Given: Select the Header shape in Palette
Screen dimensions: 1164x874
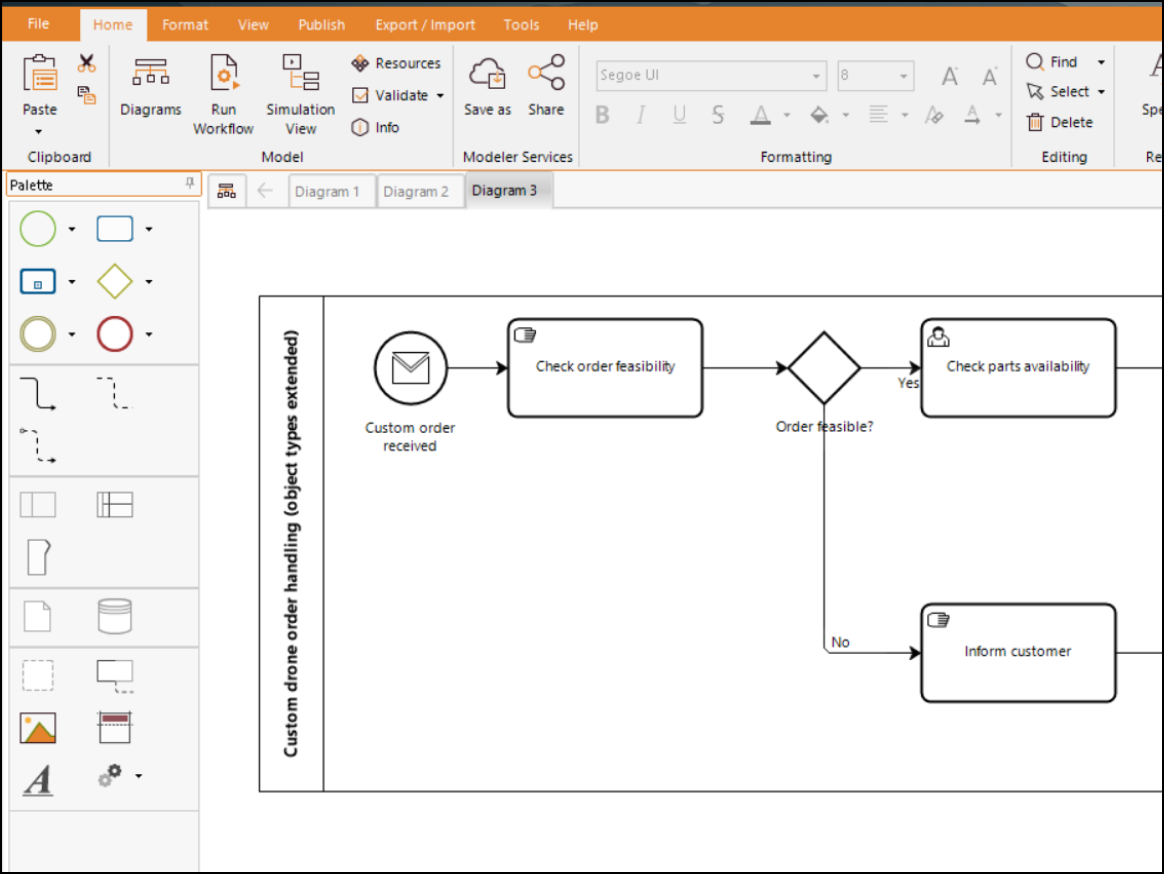Looking at the screenshot, I should click(114, 728).
